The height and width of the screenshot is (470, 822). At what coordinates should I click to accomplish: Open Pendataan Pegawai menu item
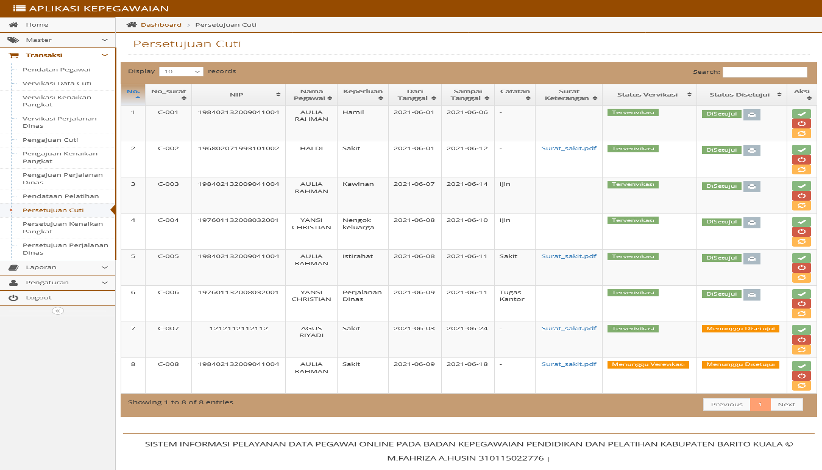pyautogui.click(x=57, y=70)
